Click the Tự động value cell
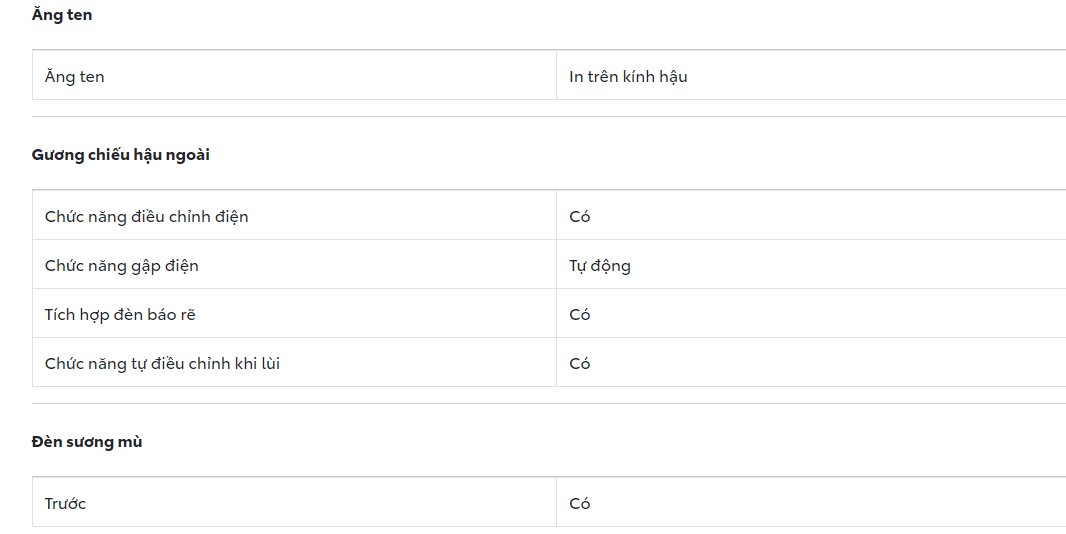This screenshot has height=534, width=1066. (600, 265)
